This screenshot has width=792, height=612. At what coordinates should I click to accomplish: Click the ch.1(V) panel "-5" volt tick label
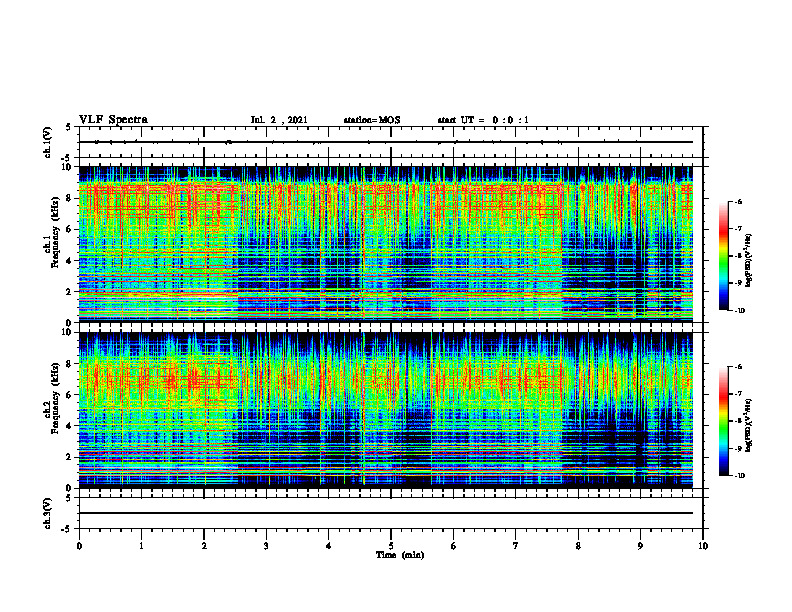[x=67, y=158]
